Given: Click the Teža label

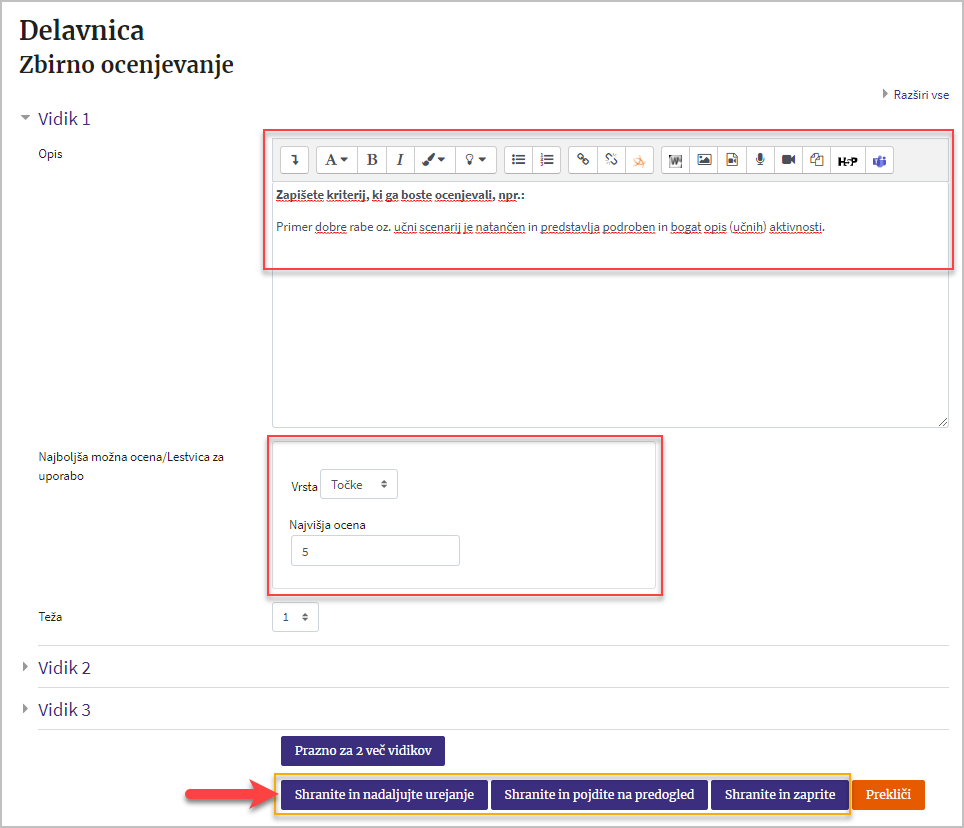Looking at the screenshot, I should click(50, 617).
